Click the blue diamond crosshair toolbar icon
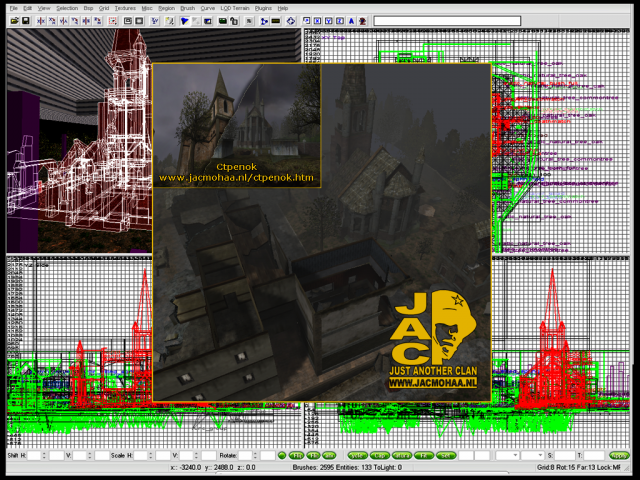The height and width of the screenshot is (480, 640). point(291,21)
